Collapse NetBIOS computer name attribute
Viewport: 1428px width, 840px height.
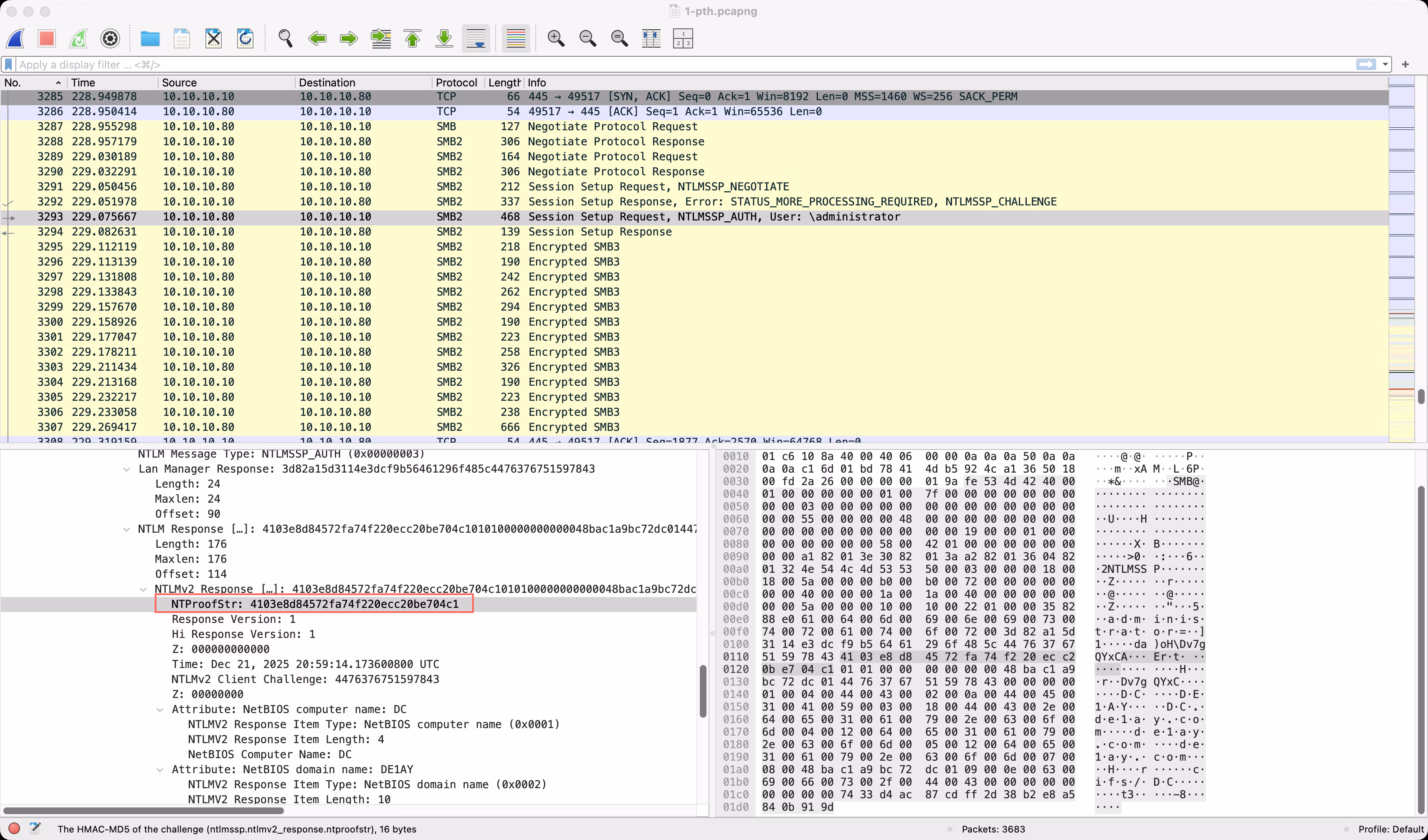(x=160, y=710)
